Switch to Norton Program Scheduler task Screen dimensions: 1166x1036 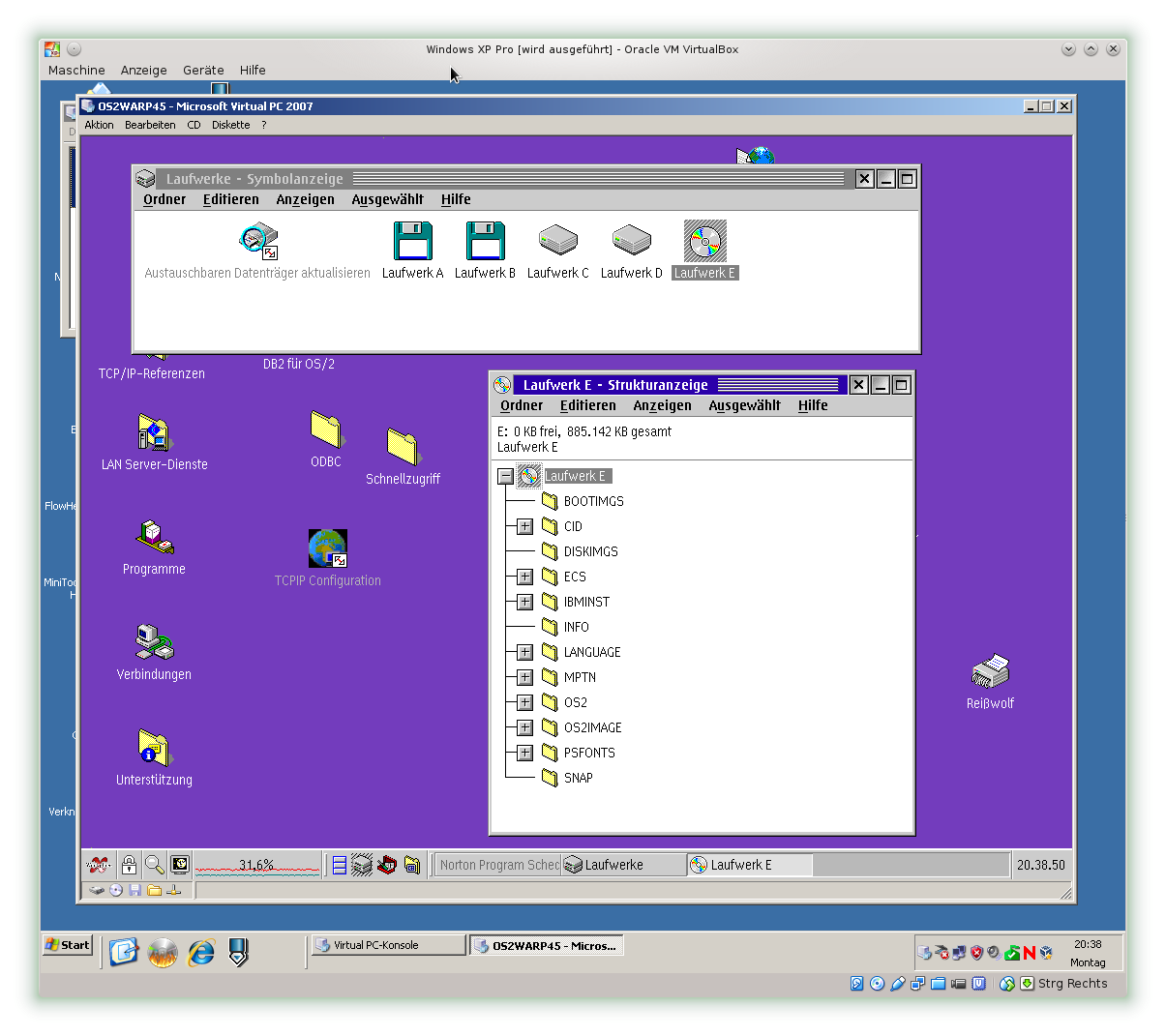(x=498, y=865)
